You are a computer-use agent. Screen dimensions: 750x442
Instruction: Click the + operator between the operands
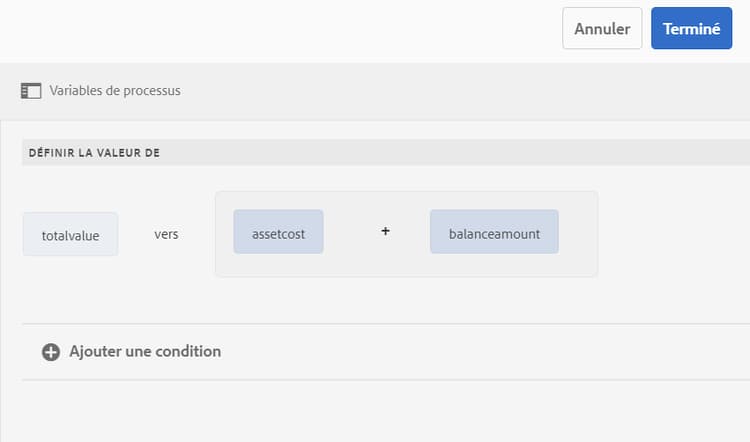pos(385,231)
